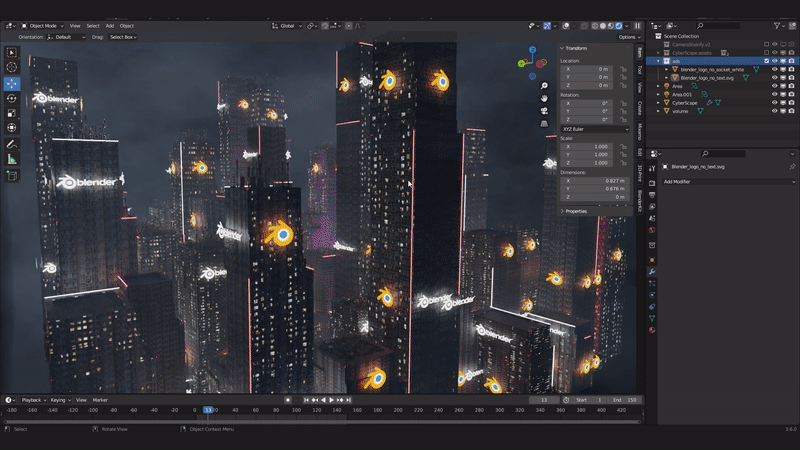Expand the CyberScape object tree row

658,103
